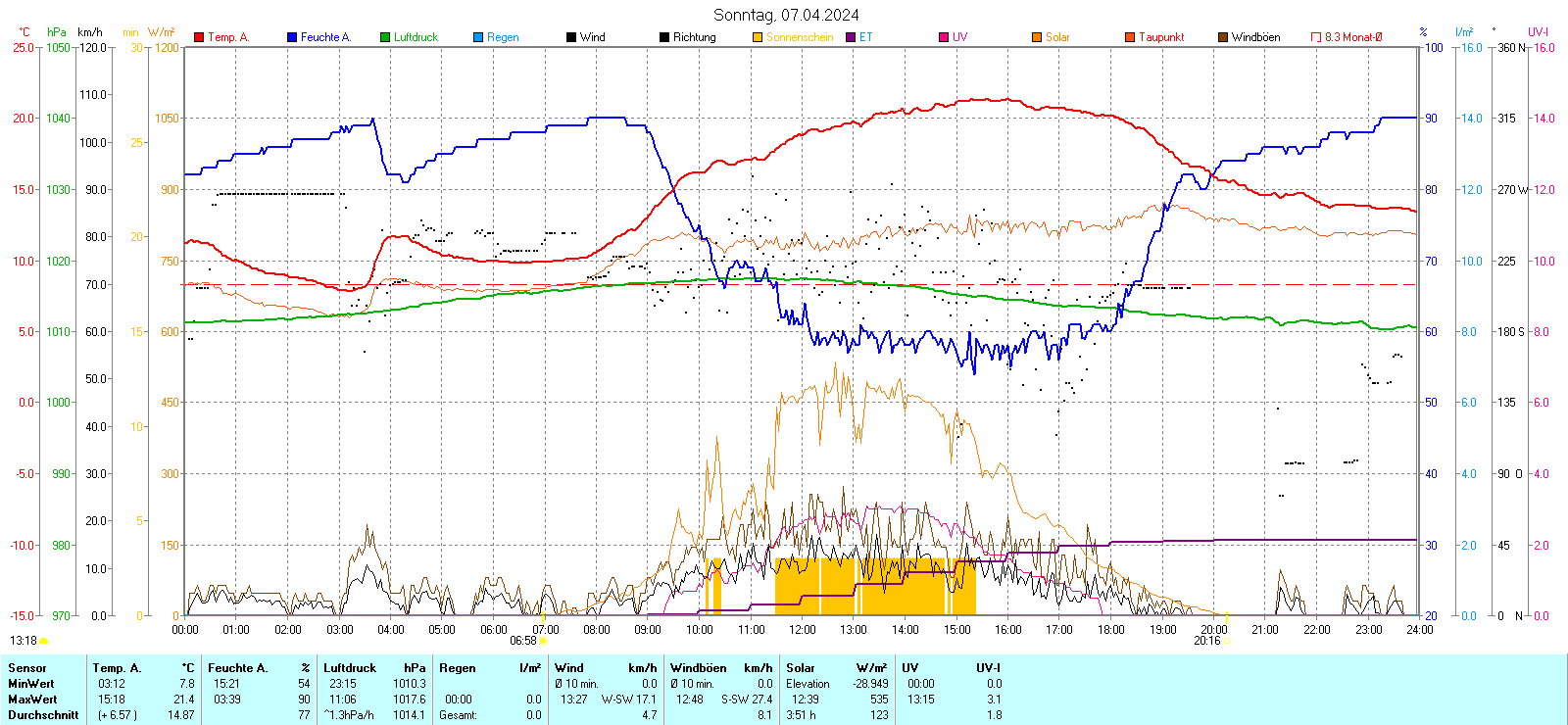1568x725 pixels.
Task: Select the Sonnenschein legend label
Action: click(x=800, y=37)
